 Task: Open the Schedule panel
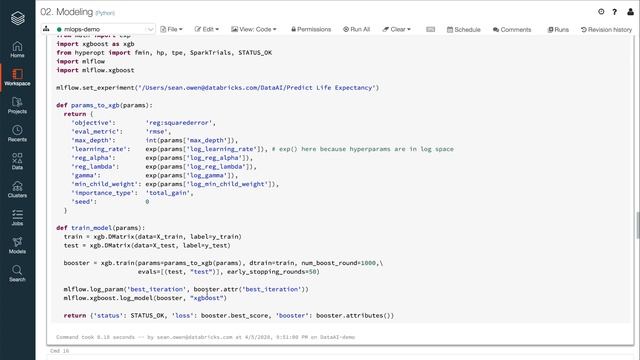464,29
